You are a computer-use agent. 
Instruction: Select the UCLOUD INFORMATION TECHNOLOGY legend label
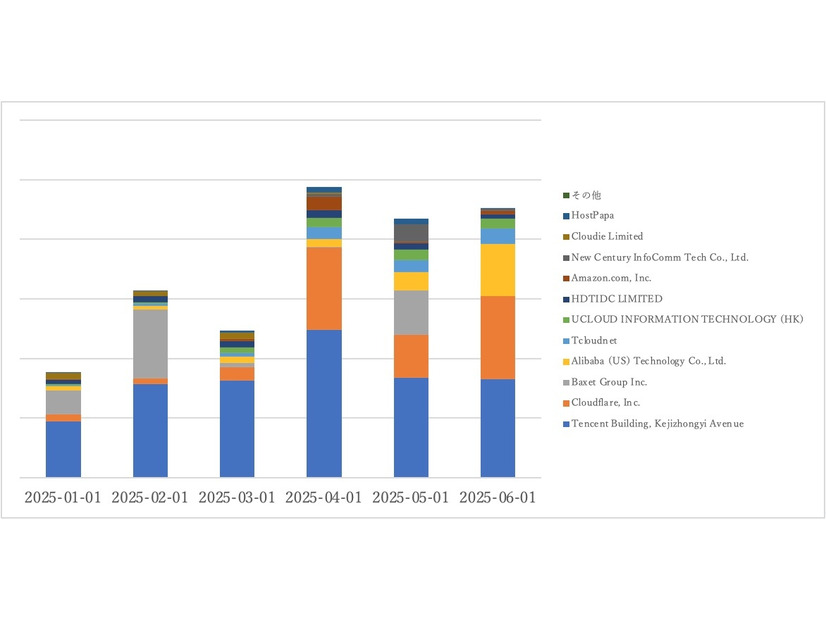click(686, 319)
